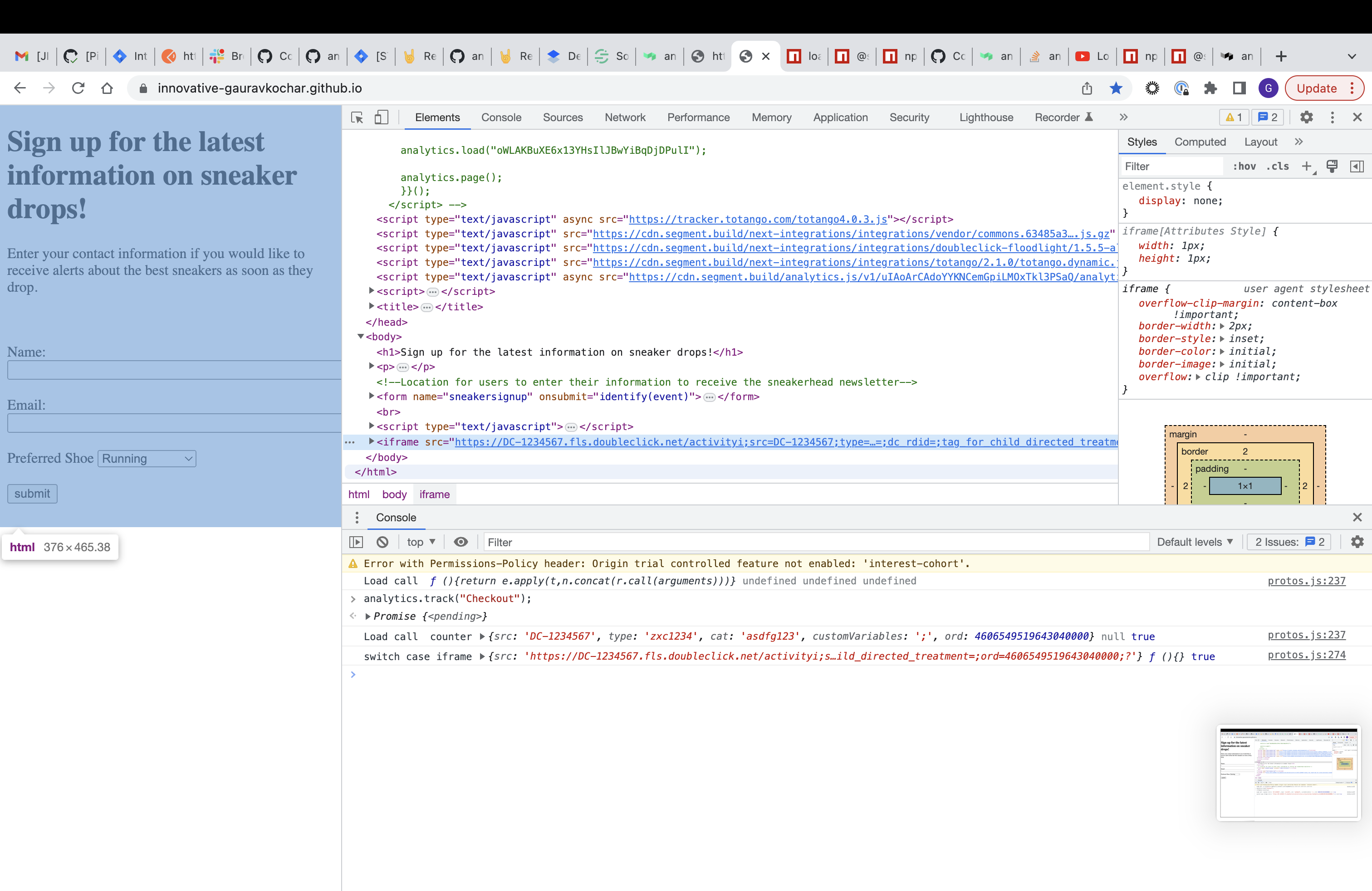1372x891 pixels.
Task: Open Default levels dropdown
Action: pyautogui.click(x=1195, y=542)
